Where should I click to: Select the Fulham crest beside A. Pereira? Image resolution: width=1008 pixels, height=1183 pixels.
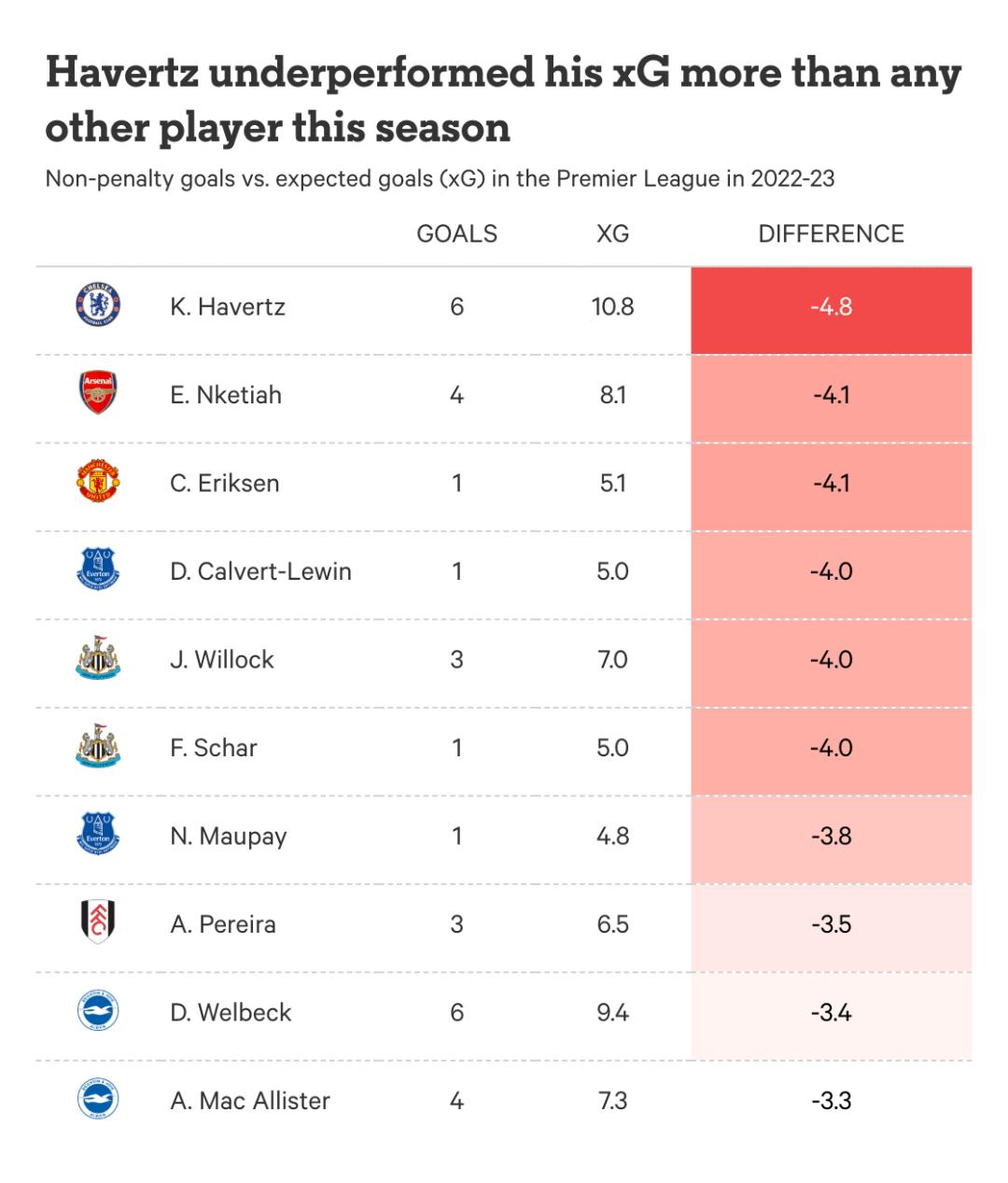pyautogui.click(x=98, y=922)
